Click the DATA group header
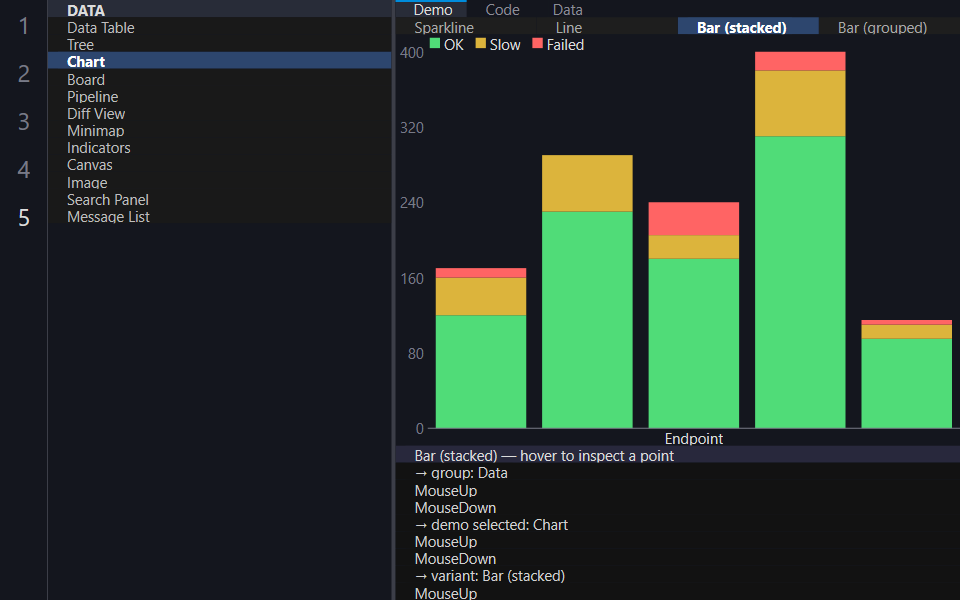 click(219, 9)
